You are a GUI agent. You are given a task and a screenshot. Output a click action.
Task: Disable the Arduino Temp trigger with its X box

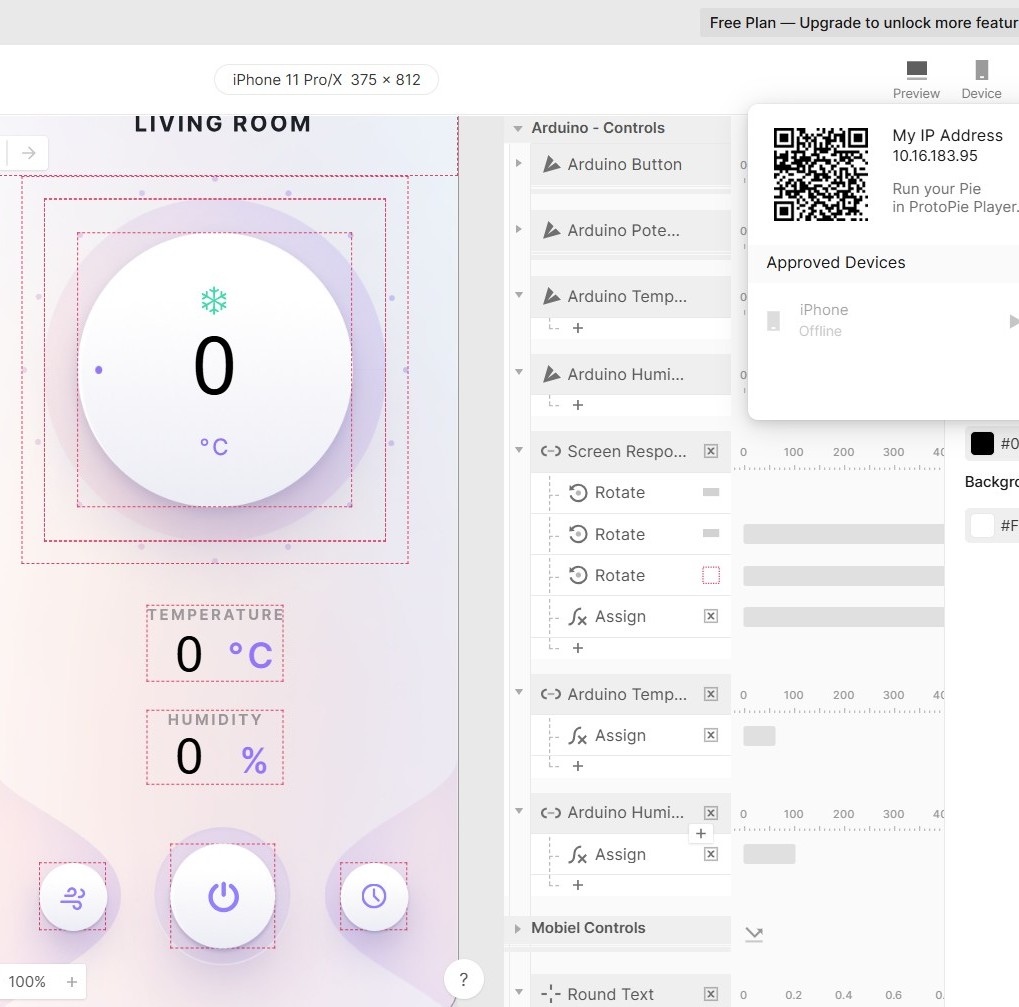[x=710, y=694]
